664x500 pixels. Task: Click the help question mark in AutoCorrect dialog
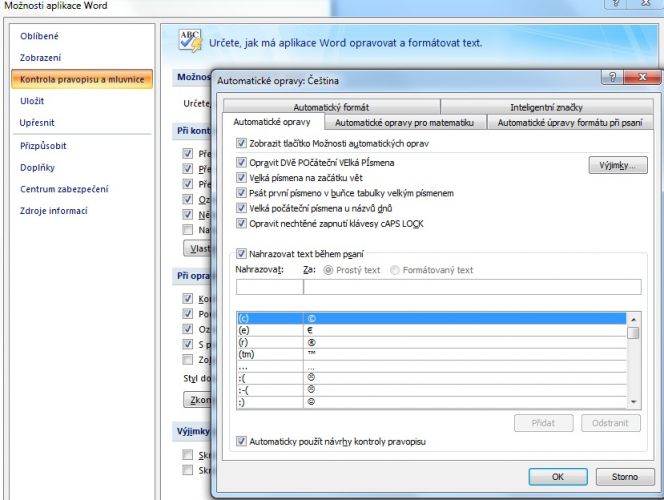coord(612,77)
